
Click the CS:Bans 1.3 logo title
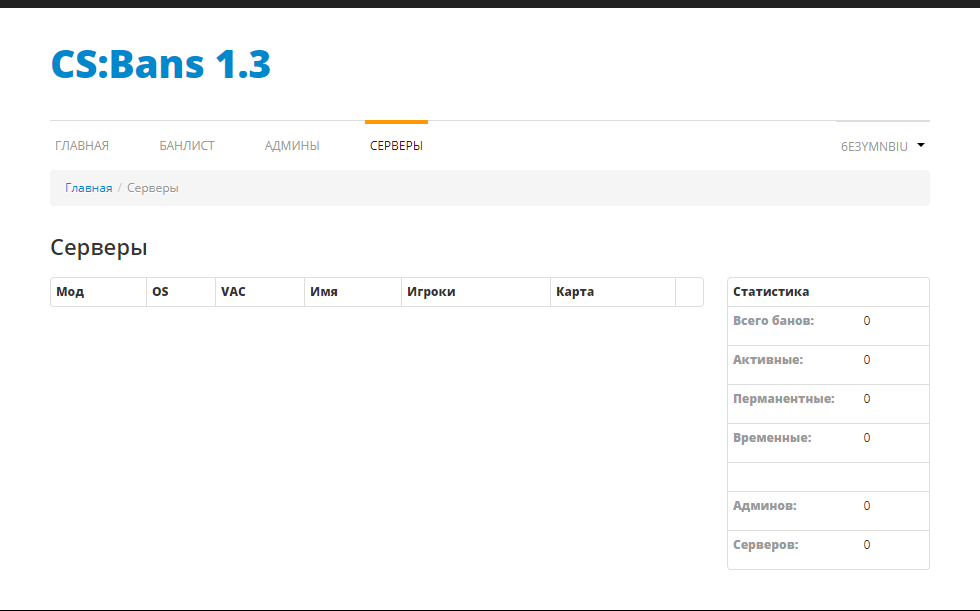click(161, 64)
